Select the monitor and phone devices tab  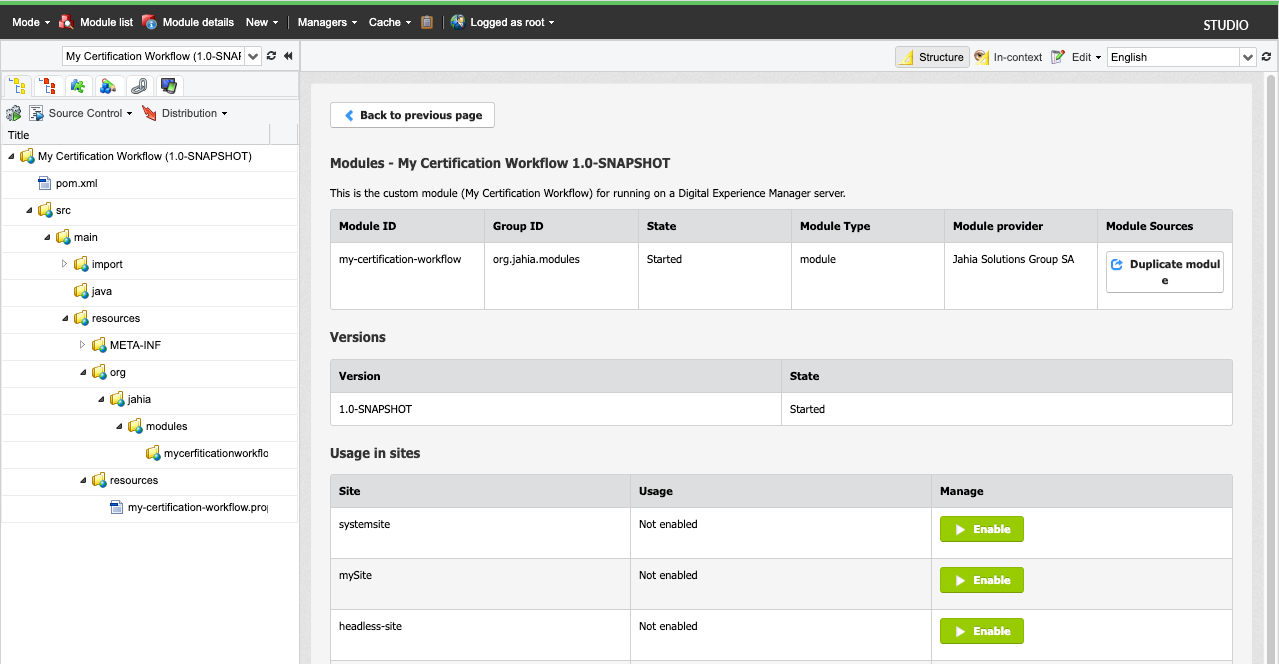coord(169,86)
